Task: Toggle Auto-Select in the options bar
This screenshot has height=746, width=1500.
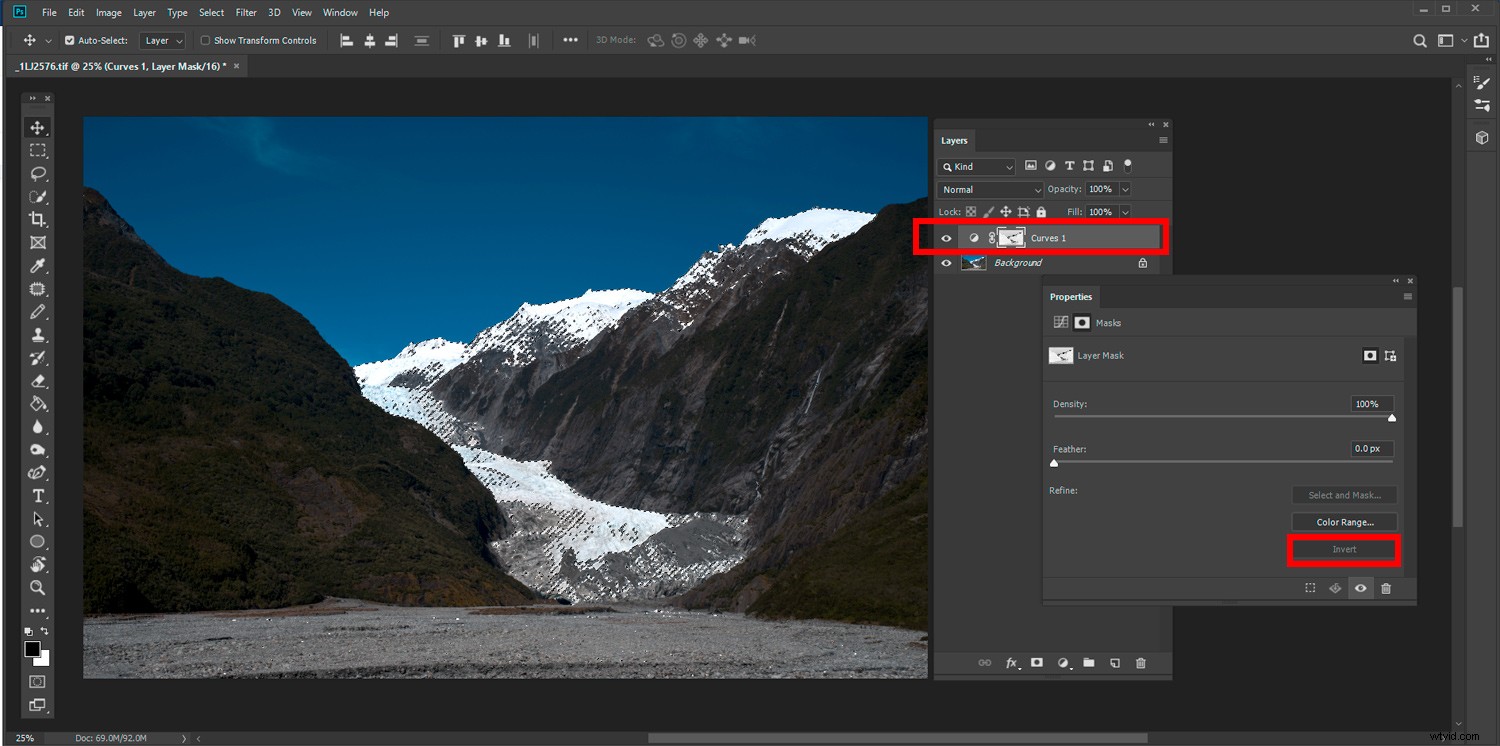Action: point(70,40)
